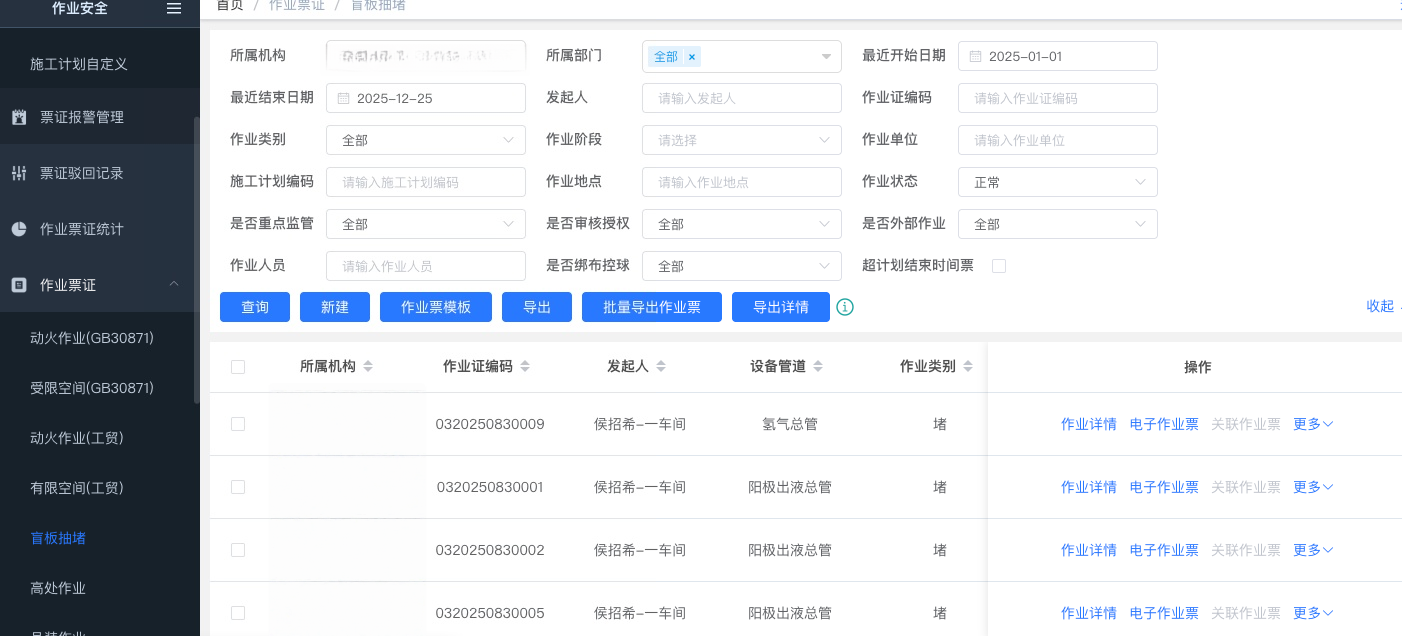Enable the 超计划结束时间票 checkbox
The width and height of the screenshot is (1402, 636).
pos(998,266)
